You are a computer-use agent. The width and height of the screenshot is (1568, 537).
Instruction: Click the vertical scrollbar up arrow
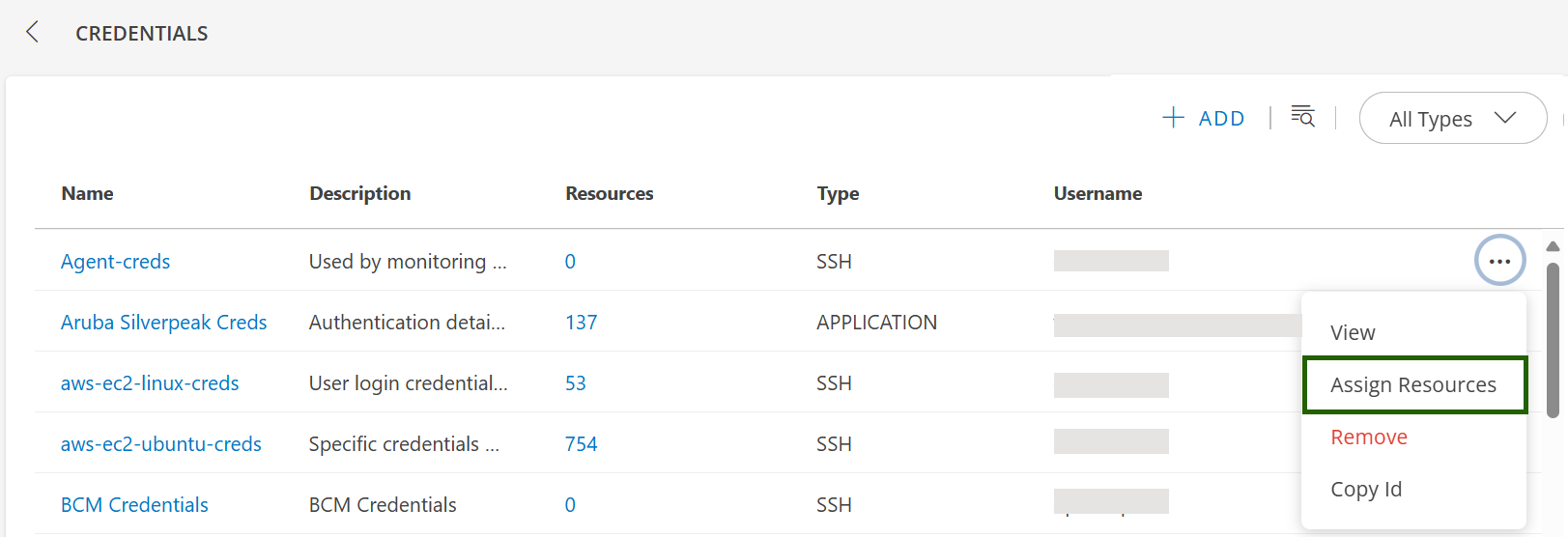[x=1553, y=246]
